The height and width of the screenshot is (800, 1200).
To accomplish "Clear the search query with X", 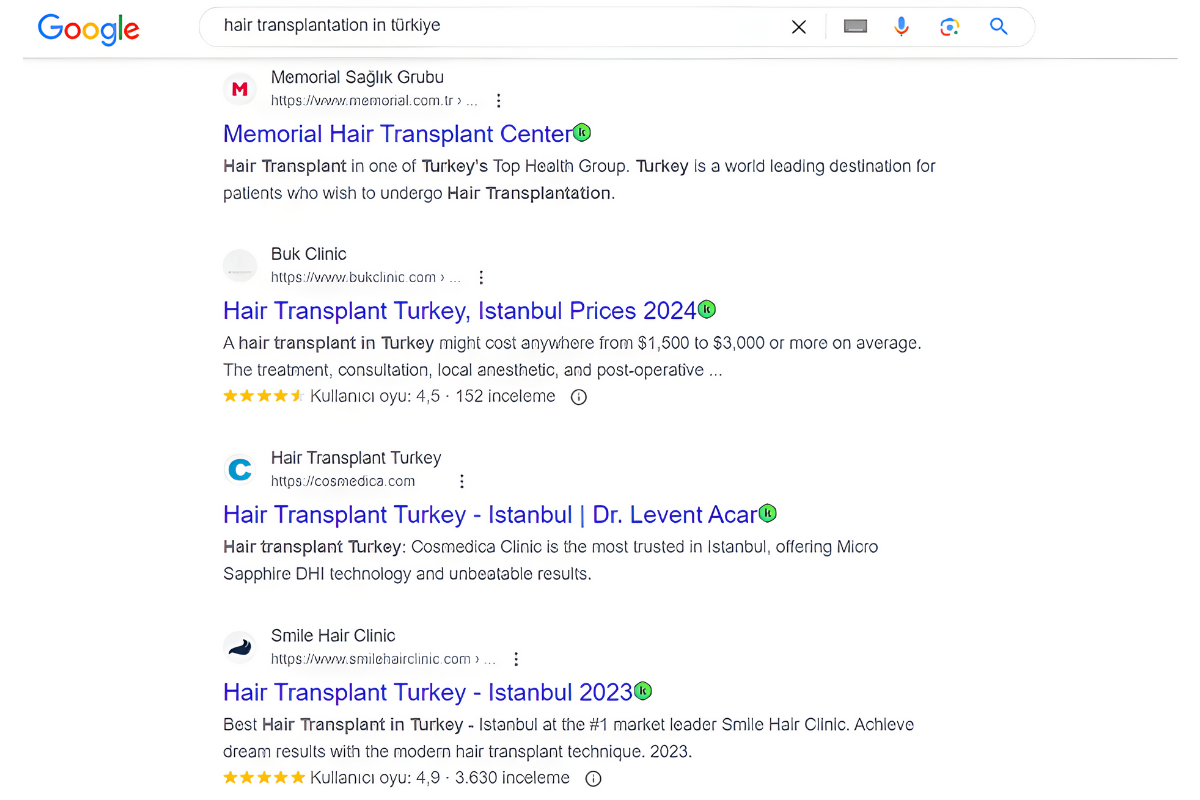I will 798,27.
